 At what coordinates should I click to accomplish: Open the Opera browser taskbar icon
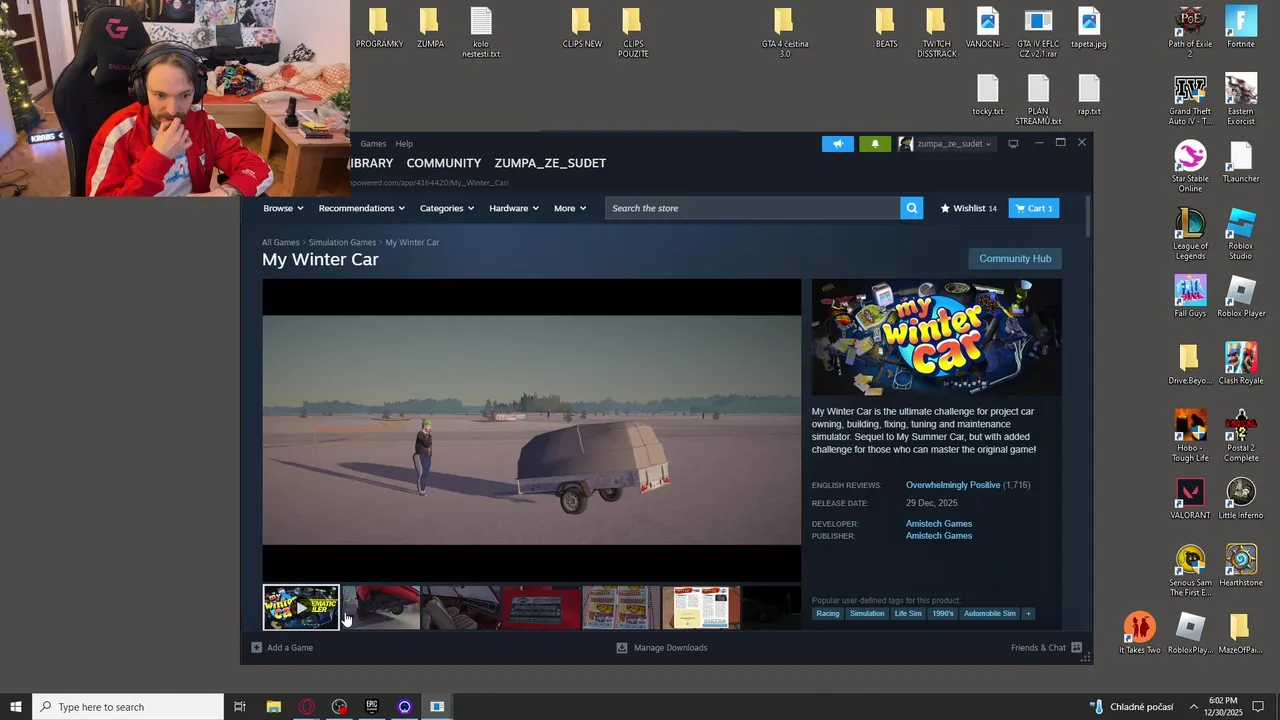point(306,707)
